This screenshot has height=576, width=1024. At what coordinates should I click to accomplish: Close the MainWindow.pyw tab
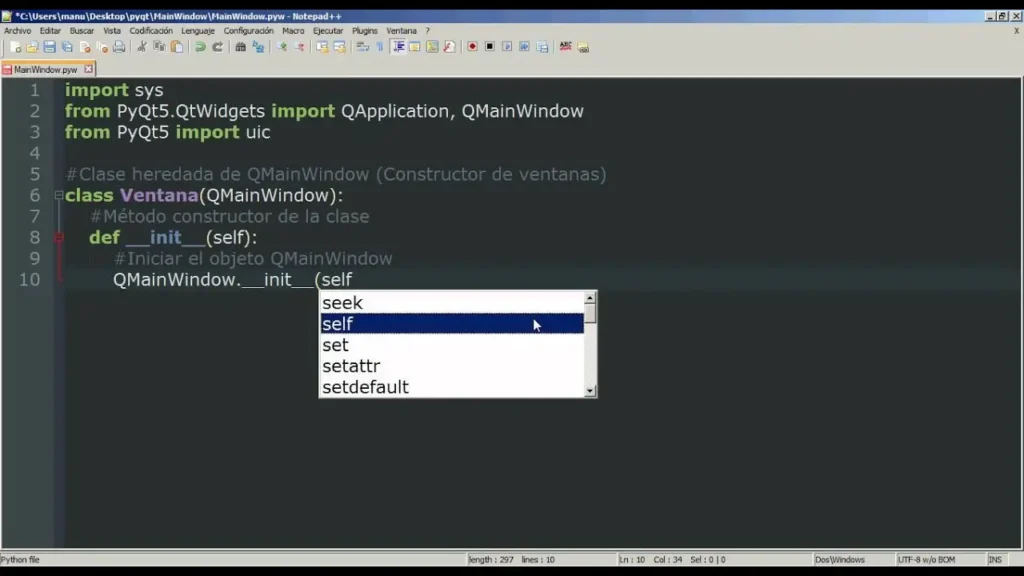(x=88, y=70)
